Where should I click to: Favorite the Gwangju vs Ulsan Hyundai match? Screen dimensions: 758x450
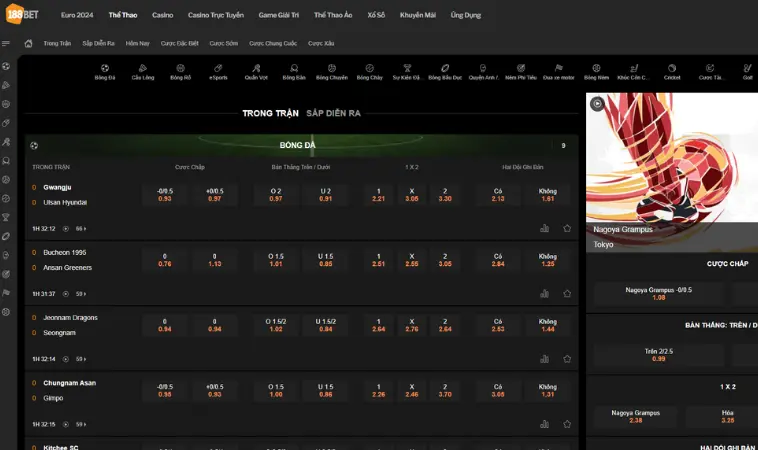pos(567,228)
